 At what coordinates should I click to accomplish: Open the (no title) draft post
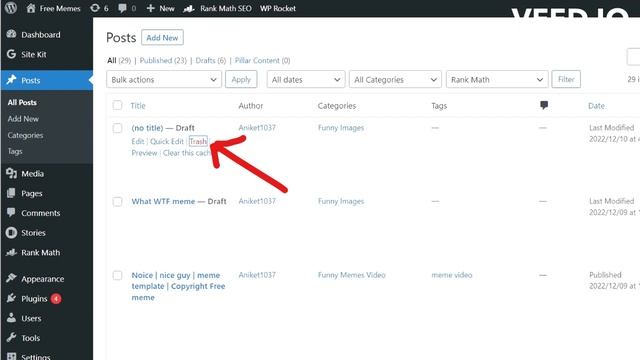point(147,128)
